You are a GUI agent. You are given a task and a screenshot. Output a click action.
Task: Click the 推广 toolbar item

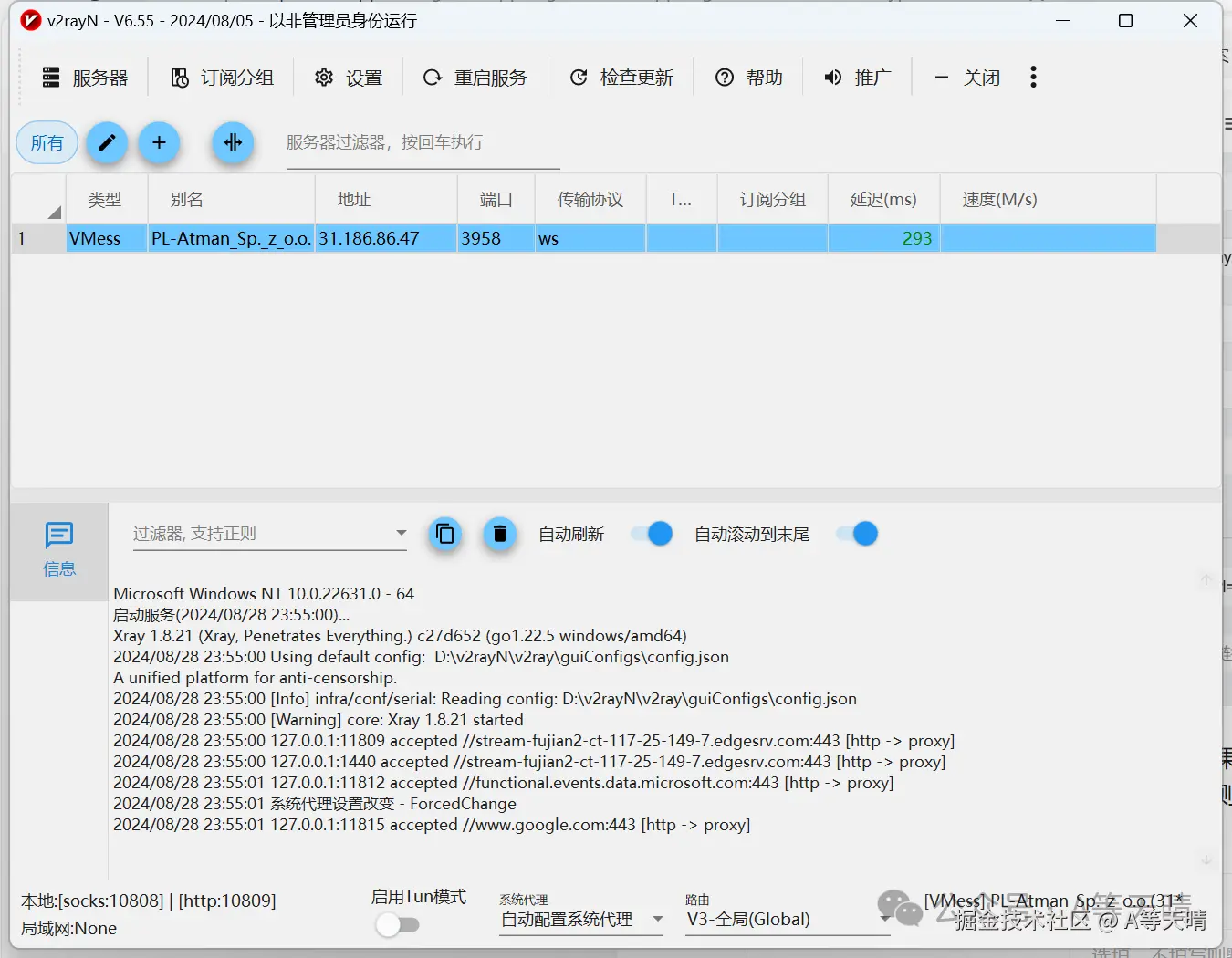[x=857, y=78]
